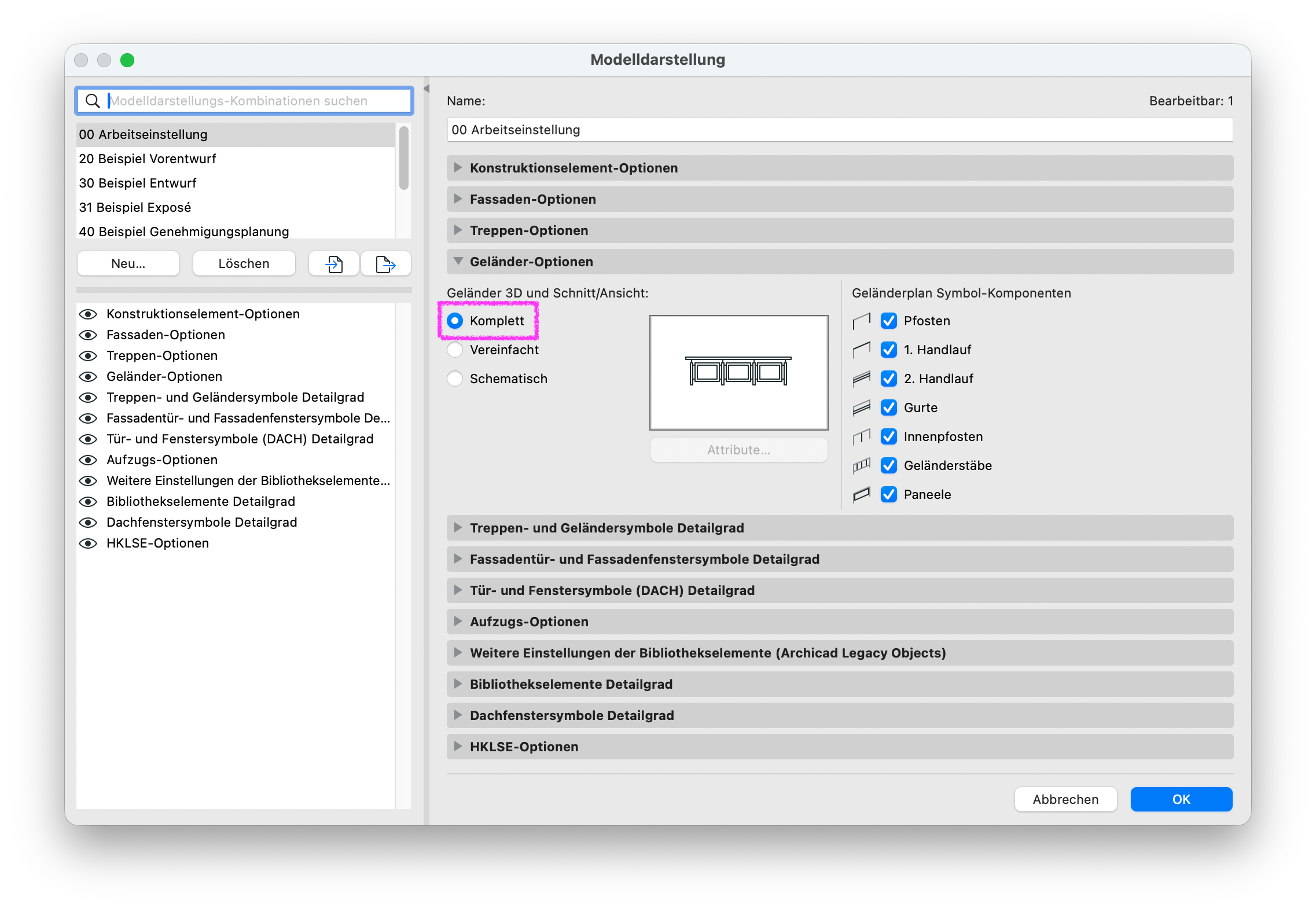Click the Abbrechen button

pyautogui.click(x=1065, y=799)
